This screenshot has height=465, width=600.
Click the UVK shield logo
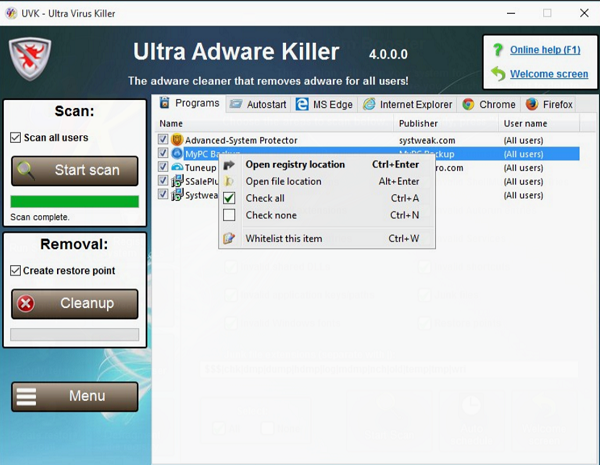pos(30,59)
